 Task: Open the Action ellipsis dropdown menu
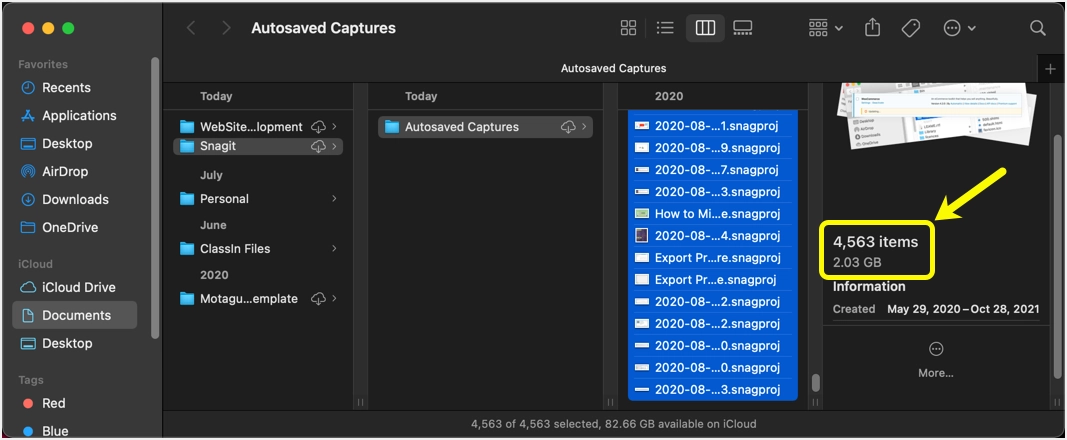(x=959, y=28)
